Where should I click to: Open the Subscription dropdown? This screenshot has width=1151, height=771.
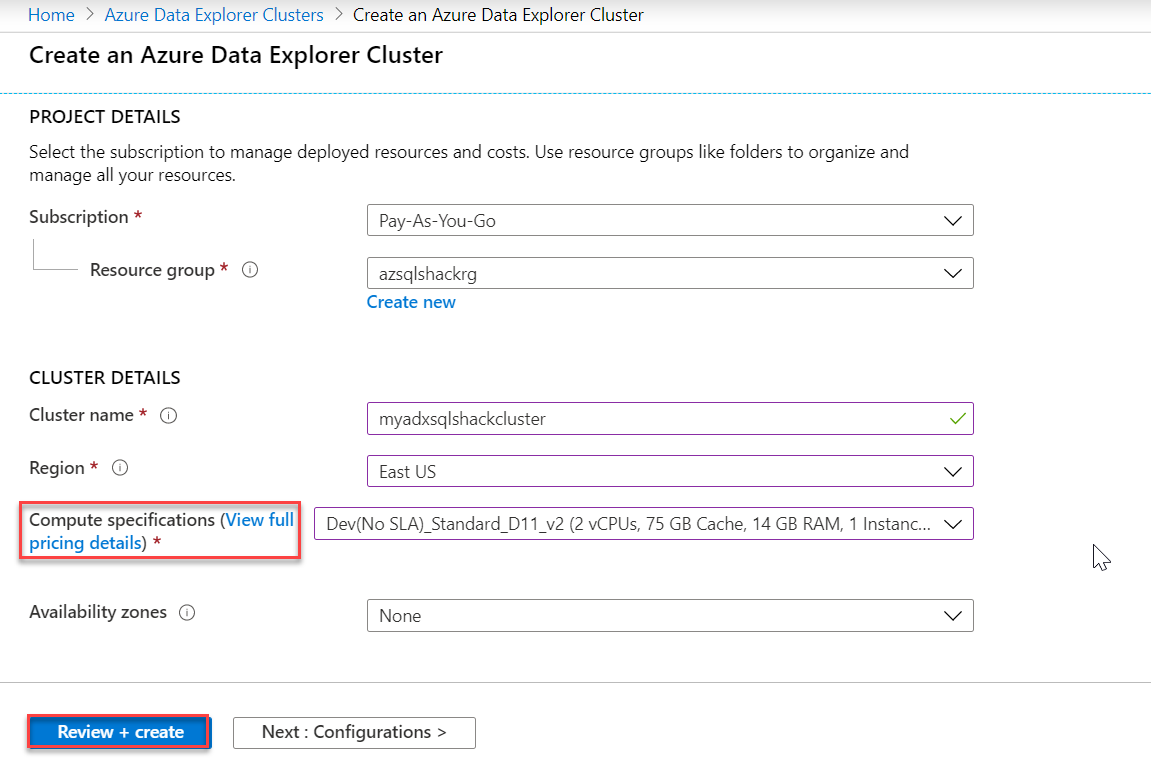click(x=669, y=221)
